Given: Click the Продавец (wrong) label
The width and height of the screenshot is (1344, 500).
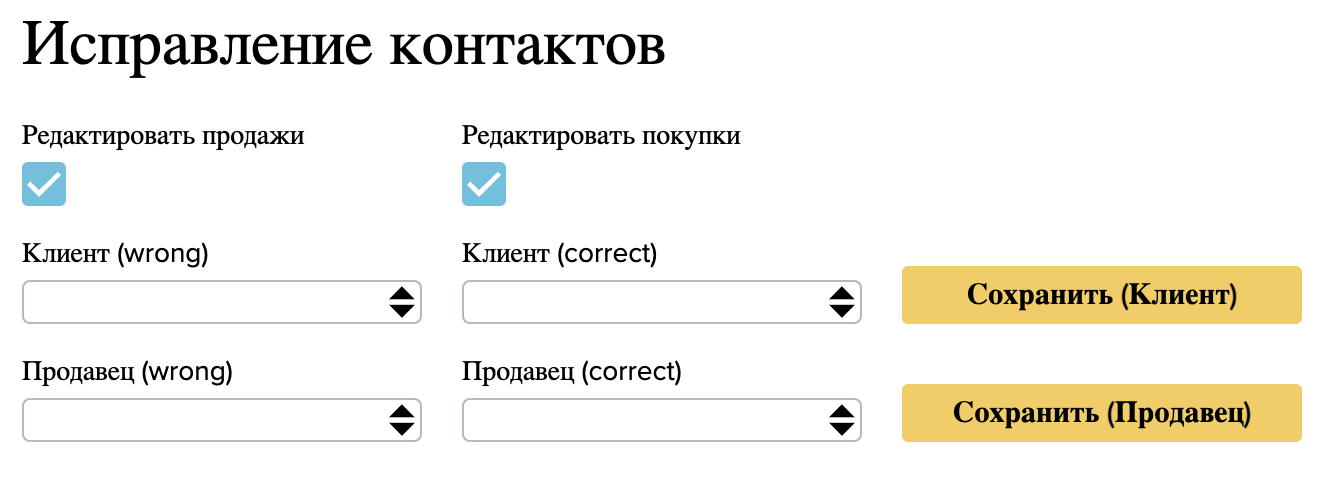Looking at the screenshot, I should (127, 372).
